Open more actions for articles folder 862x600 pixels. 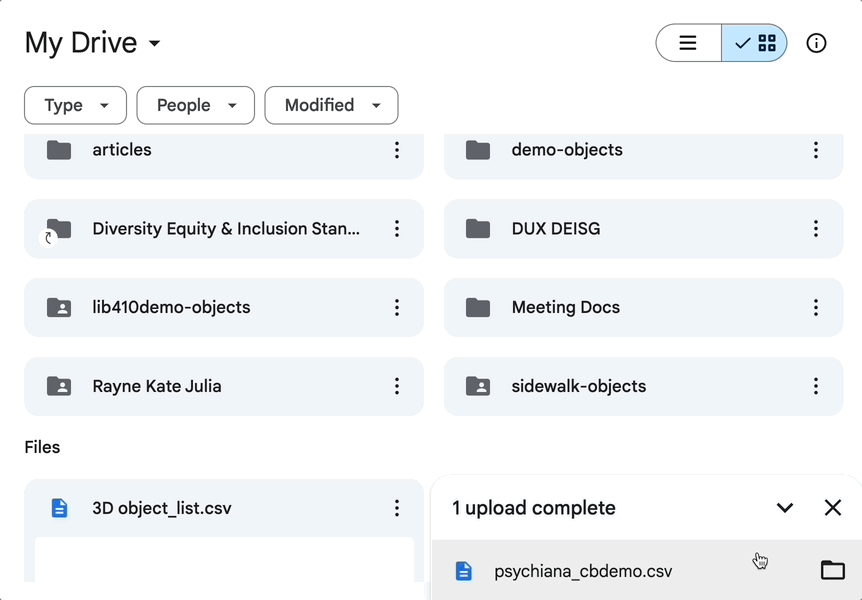[397, 150]
